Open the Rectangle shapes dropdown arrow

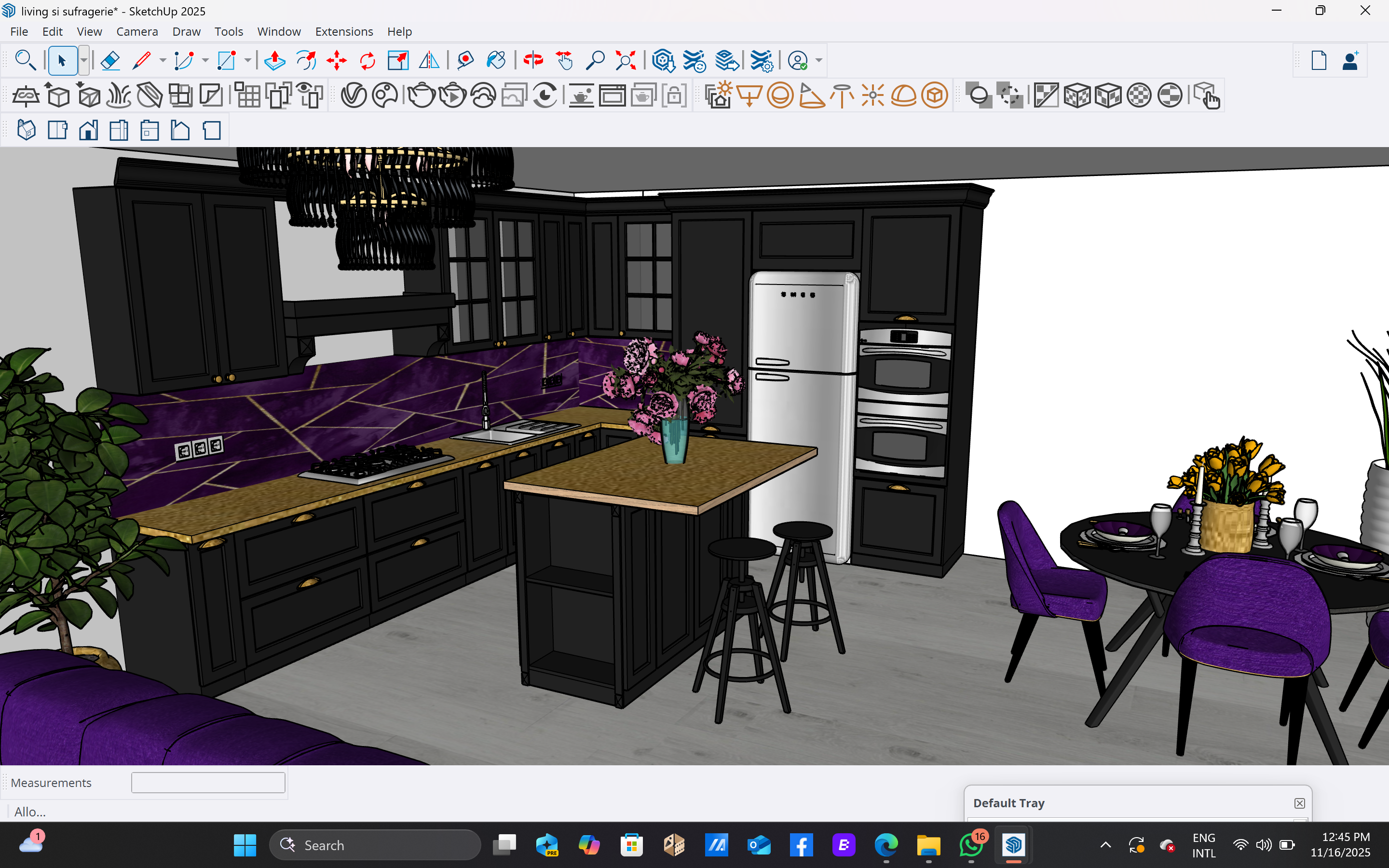click(x=248, y=60)
